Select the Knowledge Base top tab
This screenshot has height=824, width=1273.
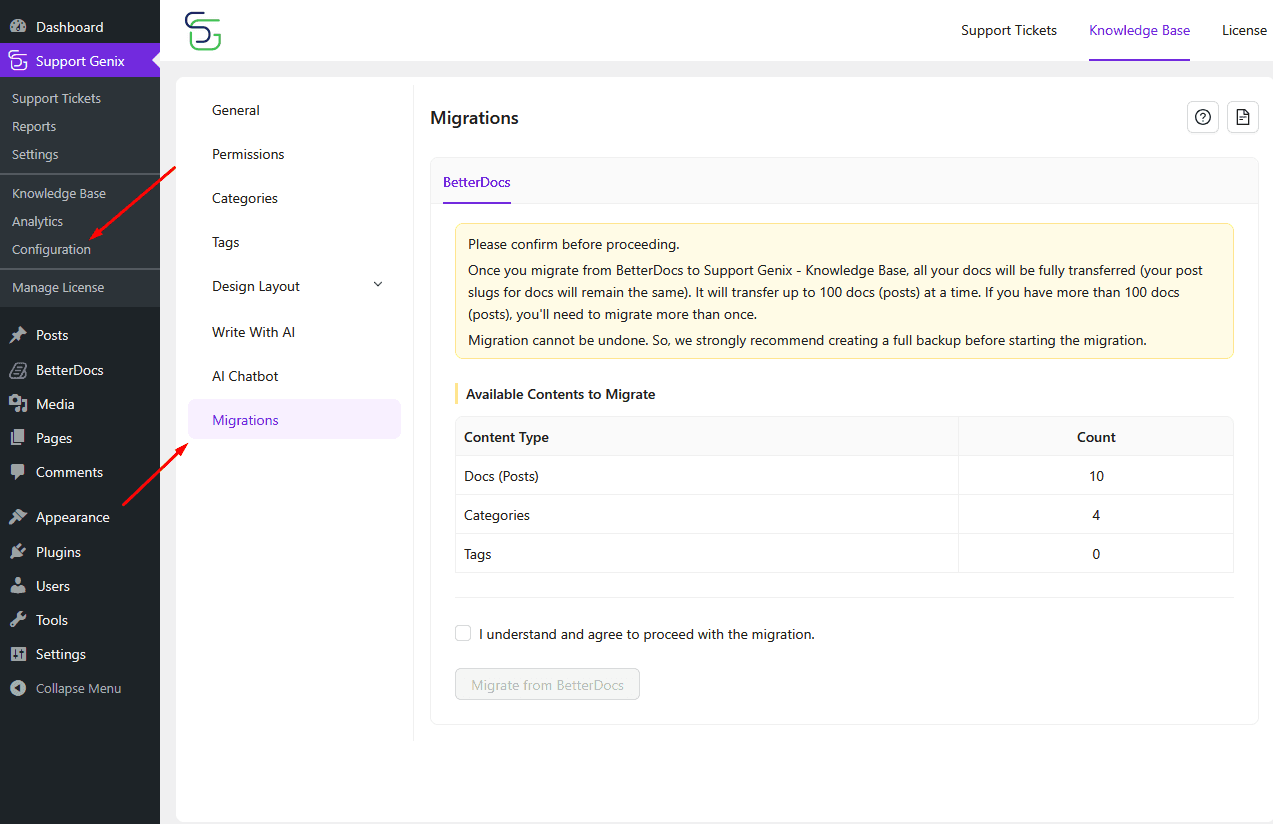click(x=1139, y=30)
